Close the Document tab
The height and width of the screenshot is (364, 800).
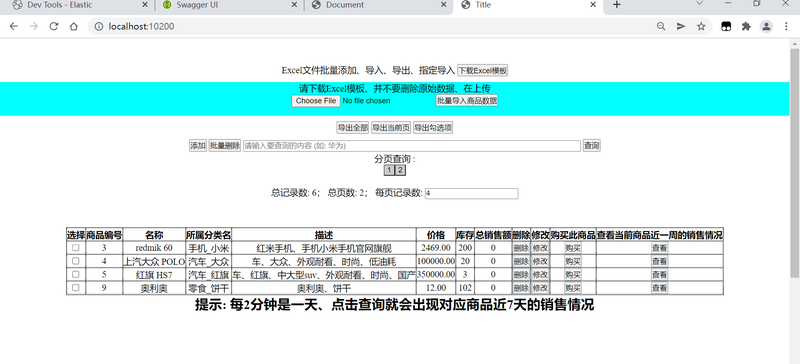[444, 5]
